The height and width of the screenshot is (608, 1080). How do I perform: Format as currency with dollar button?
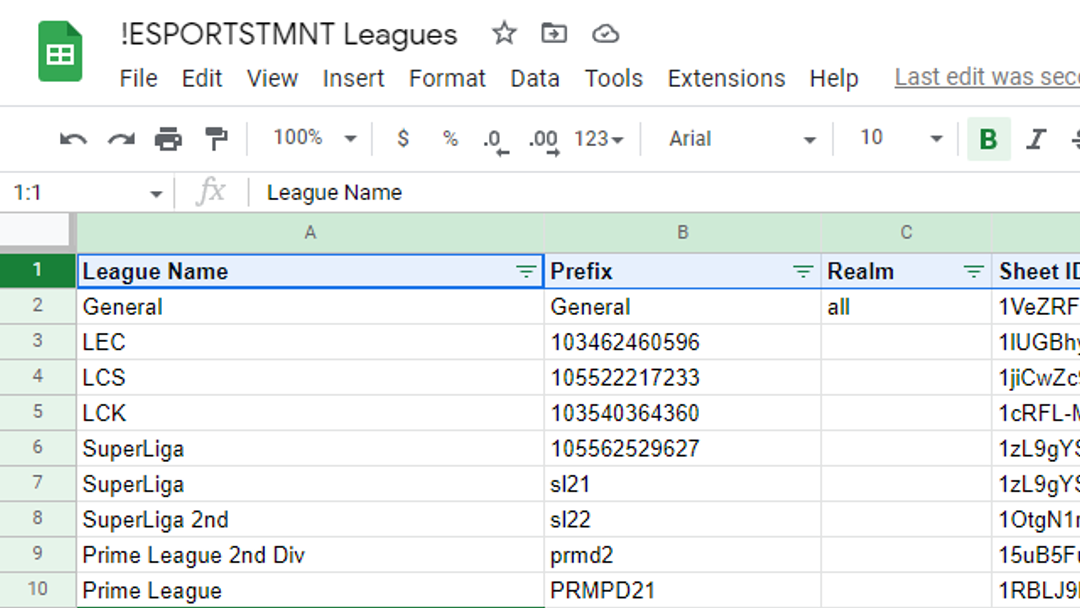point(403,139)
